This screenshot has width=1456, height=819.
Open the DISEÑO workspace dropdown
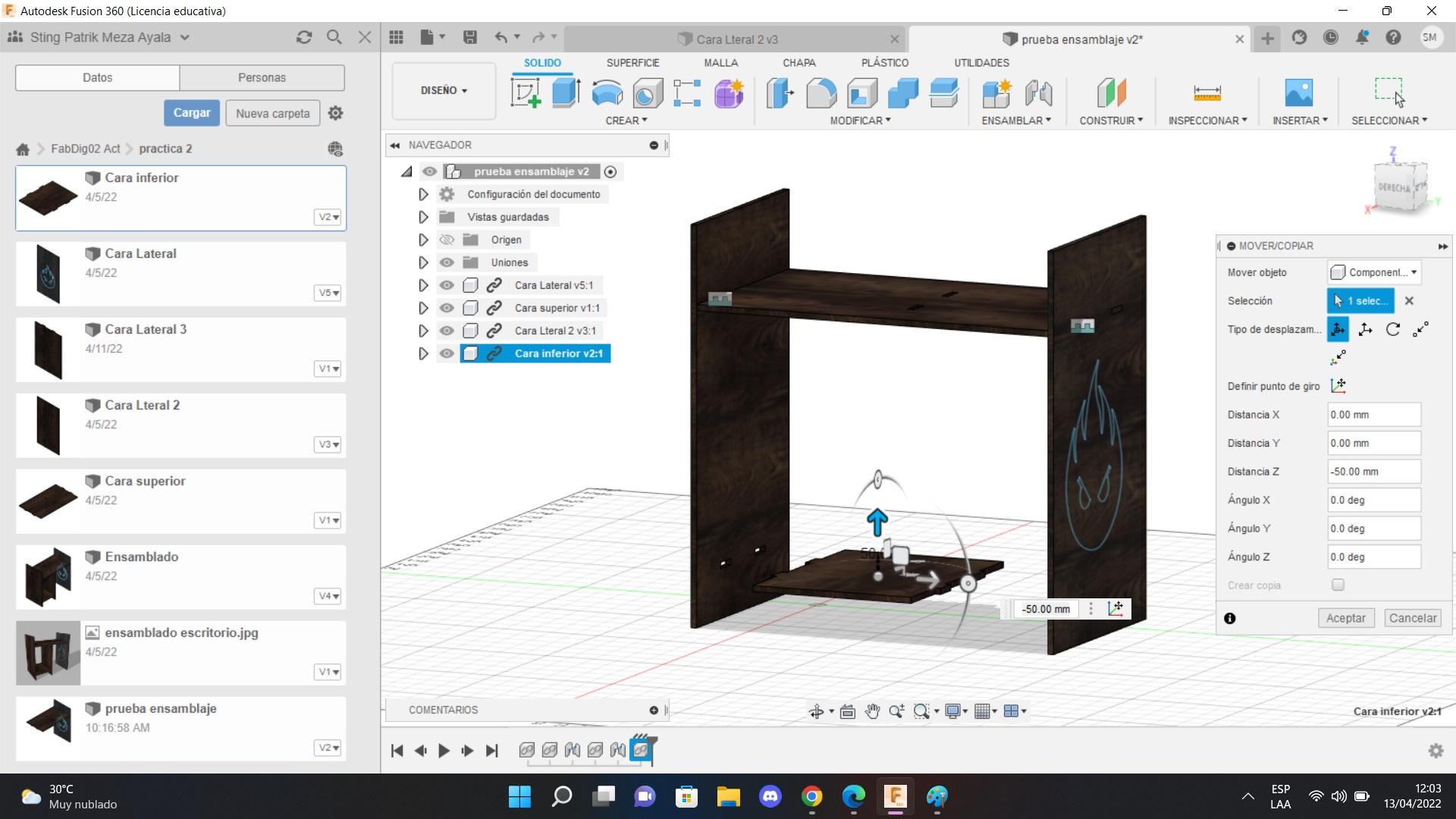(444, 91)
